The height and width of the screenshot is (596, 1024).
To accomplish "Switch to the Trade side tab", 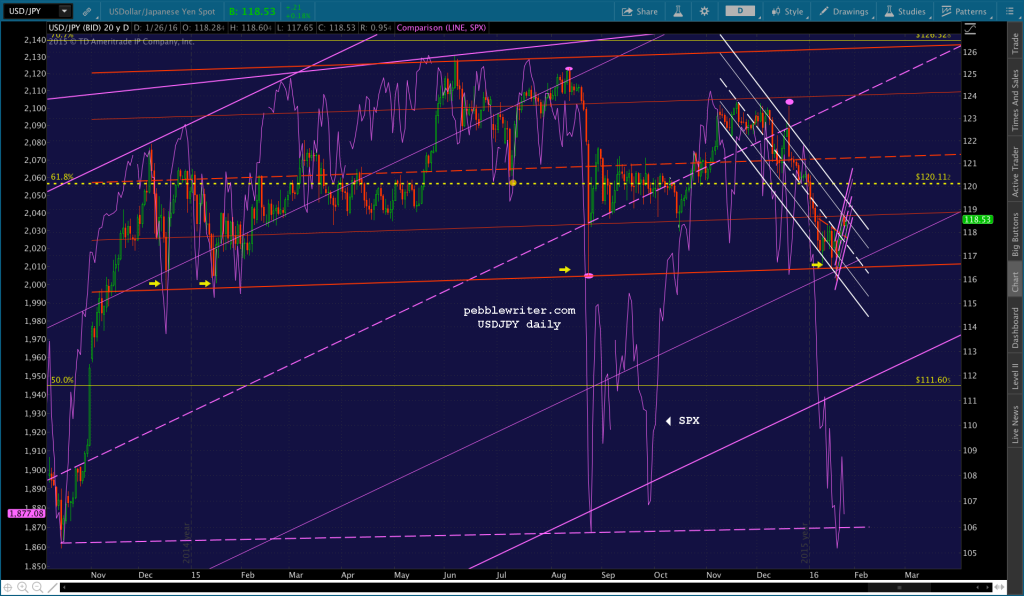I will tap(1015, 43).
